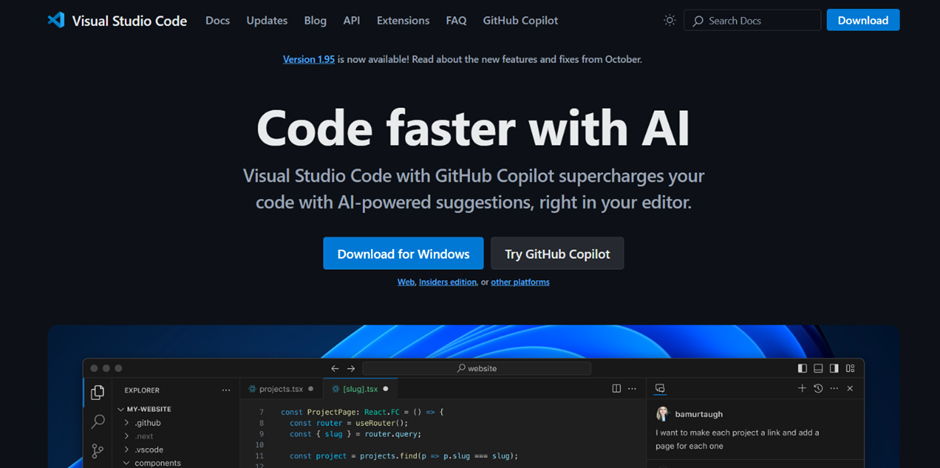Viewport: 940px width, 468px height.
Task: Click the Visual Studio Code brand text
Action: (129, 21)
